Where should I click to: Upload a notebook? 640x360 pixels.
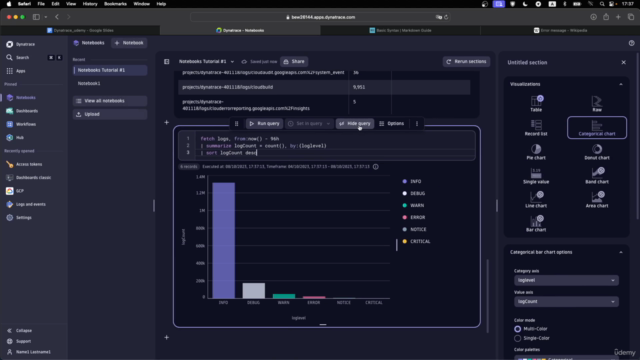pyautogui.click(x=110, y=114)
